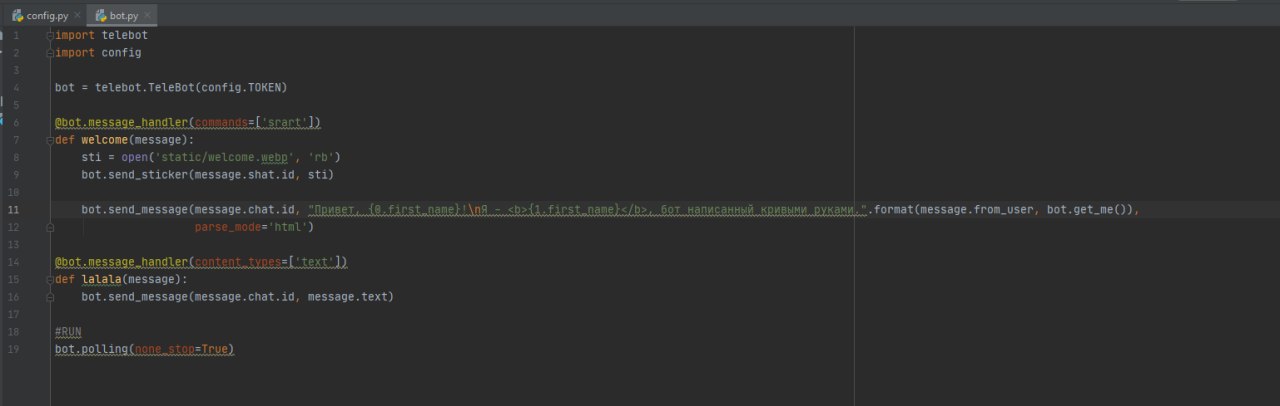This screenshot has width=1280, height=406.
Task: Click the fold end marker beside import config
Action: click(x=51, y=52)
